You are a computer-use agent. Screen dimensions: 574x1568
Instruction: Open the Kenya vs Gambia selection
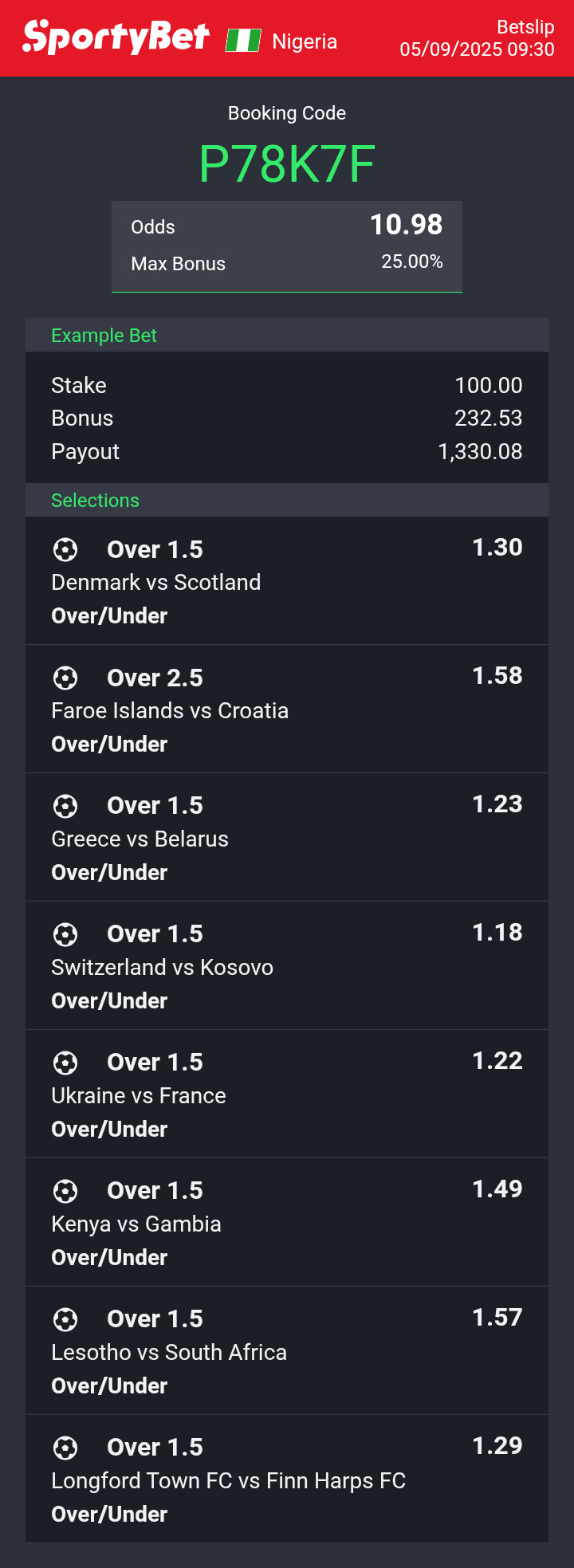(287, 1222)
